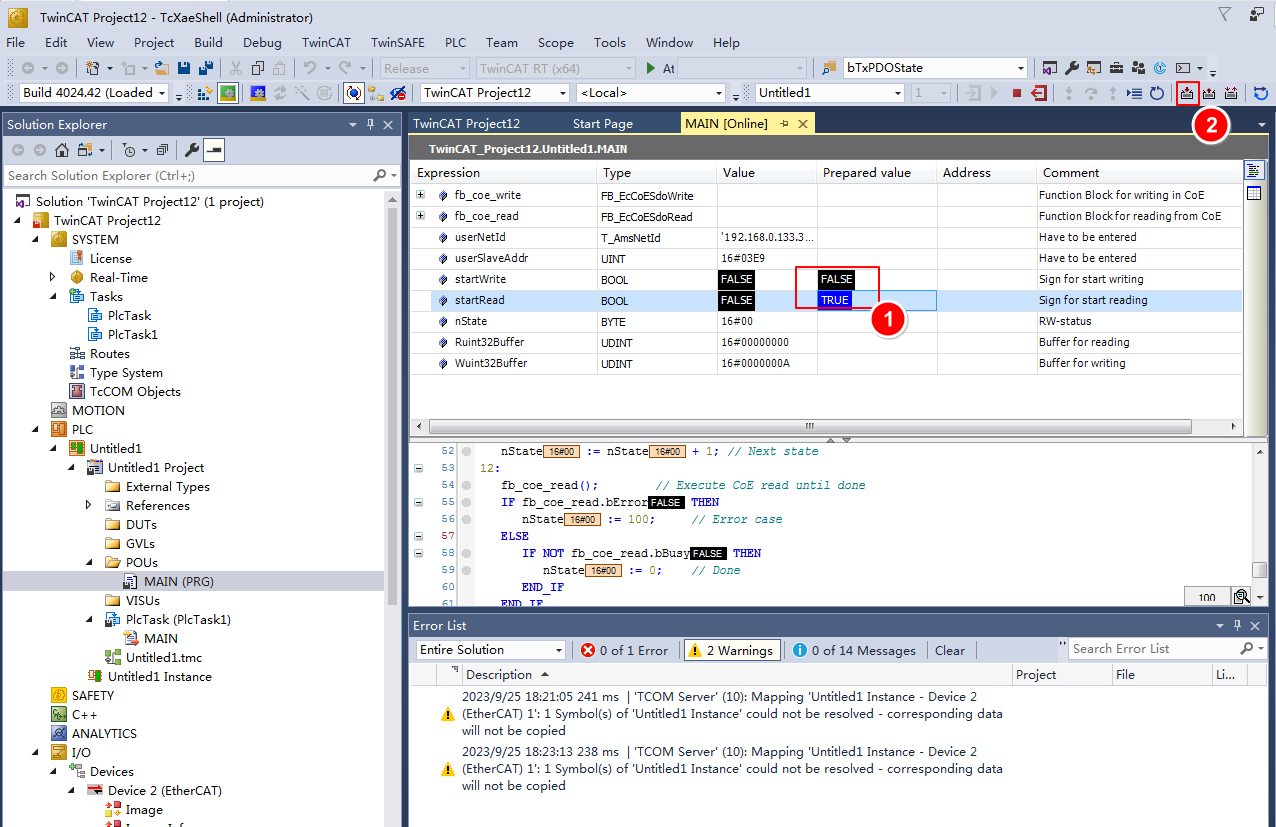Pin the MAIN [Online] tab

point(784,123)
